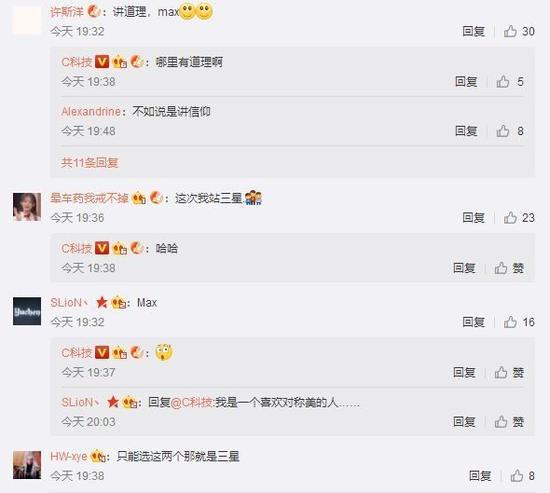Like the 这次我站三星 comment
Viewport: 550px width, 493px height.
click(519, 218)
